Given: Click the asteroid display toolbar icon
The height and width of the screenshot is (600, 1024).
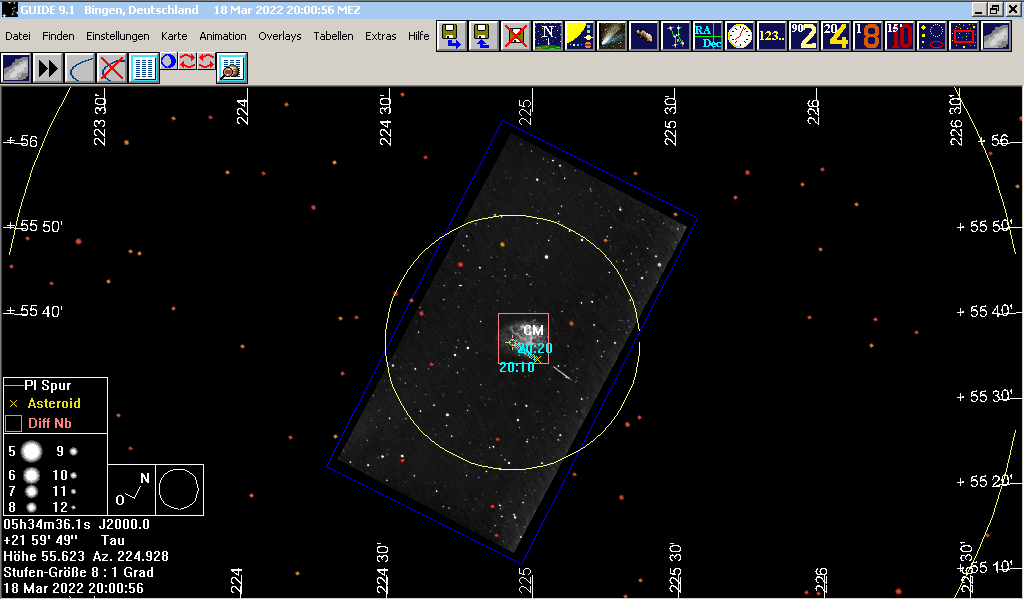Looking at the screenshot, I should [x=646, y=37].
